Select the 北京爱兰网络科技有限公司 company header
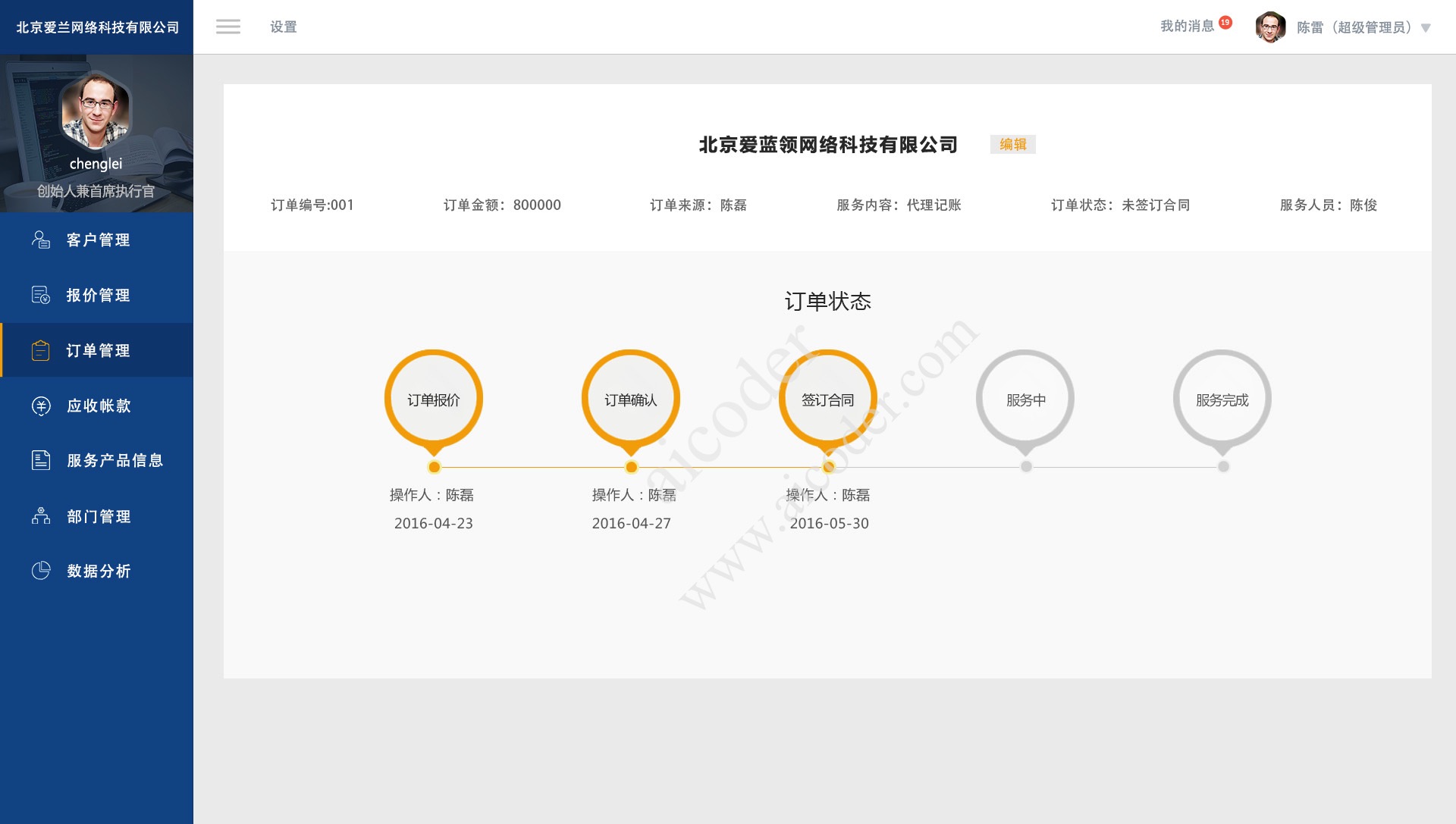 96,27
